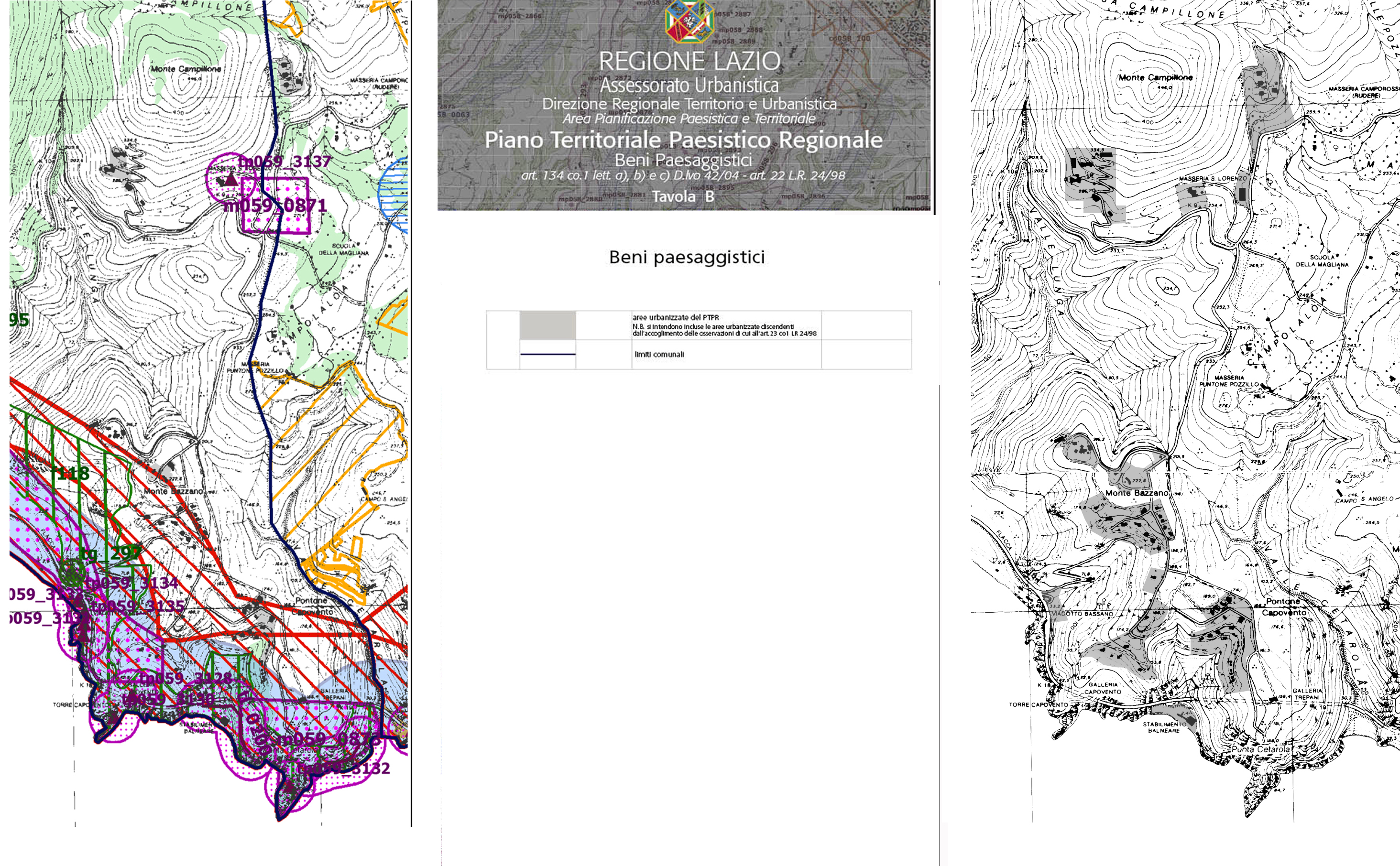Screen dimensions: 1400x866
Task: Click 'GALLERIA TREPANI' on the grayscale map
Action: click(1307, 694)
